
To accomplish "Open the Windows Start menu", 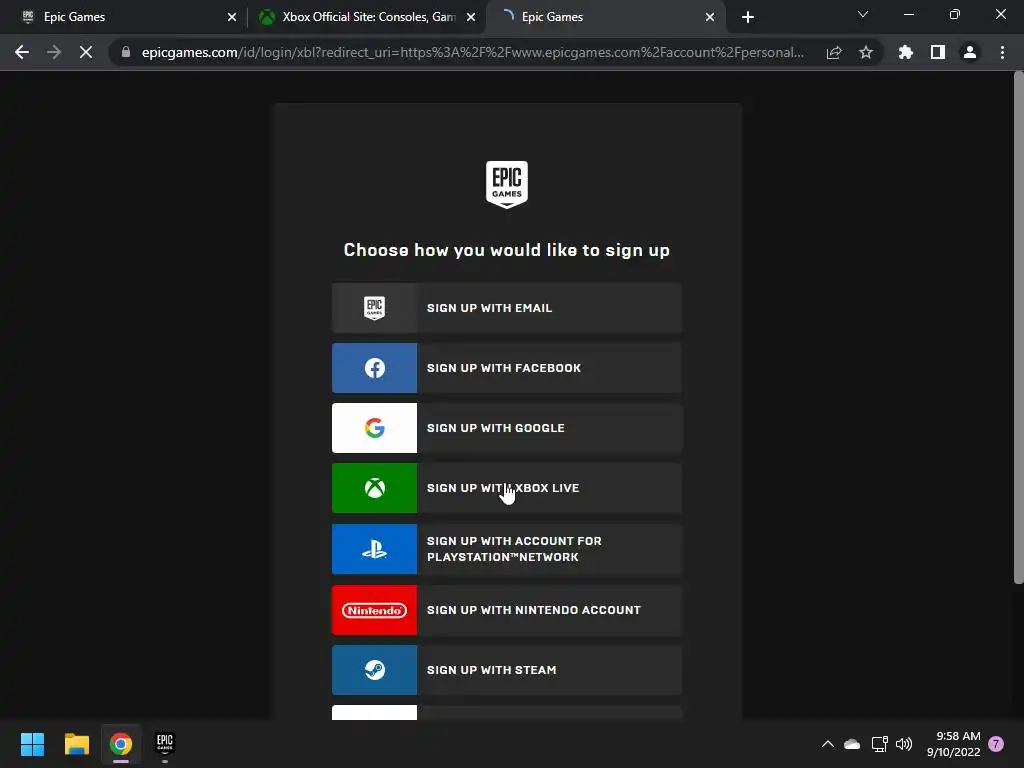I will pyautogui.click(x=32, y=744).
